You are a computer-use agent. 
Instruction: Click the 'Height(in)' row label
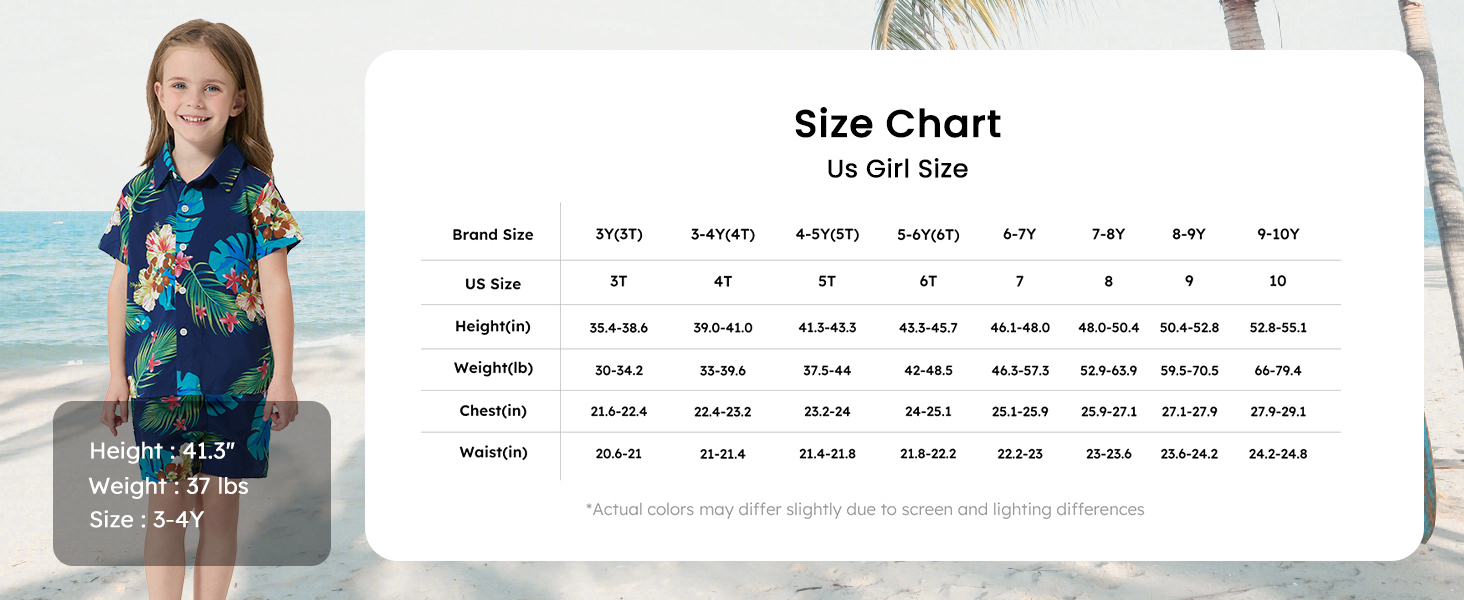click(492, 326)
